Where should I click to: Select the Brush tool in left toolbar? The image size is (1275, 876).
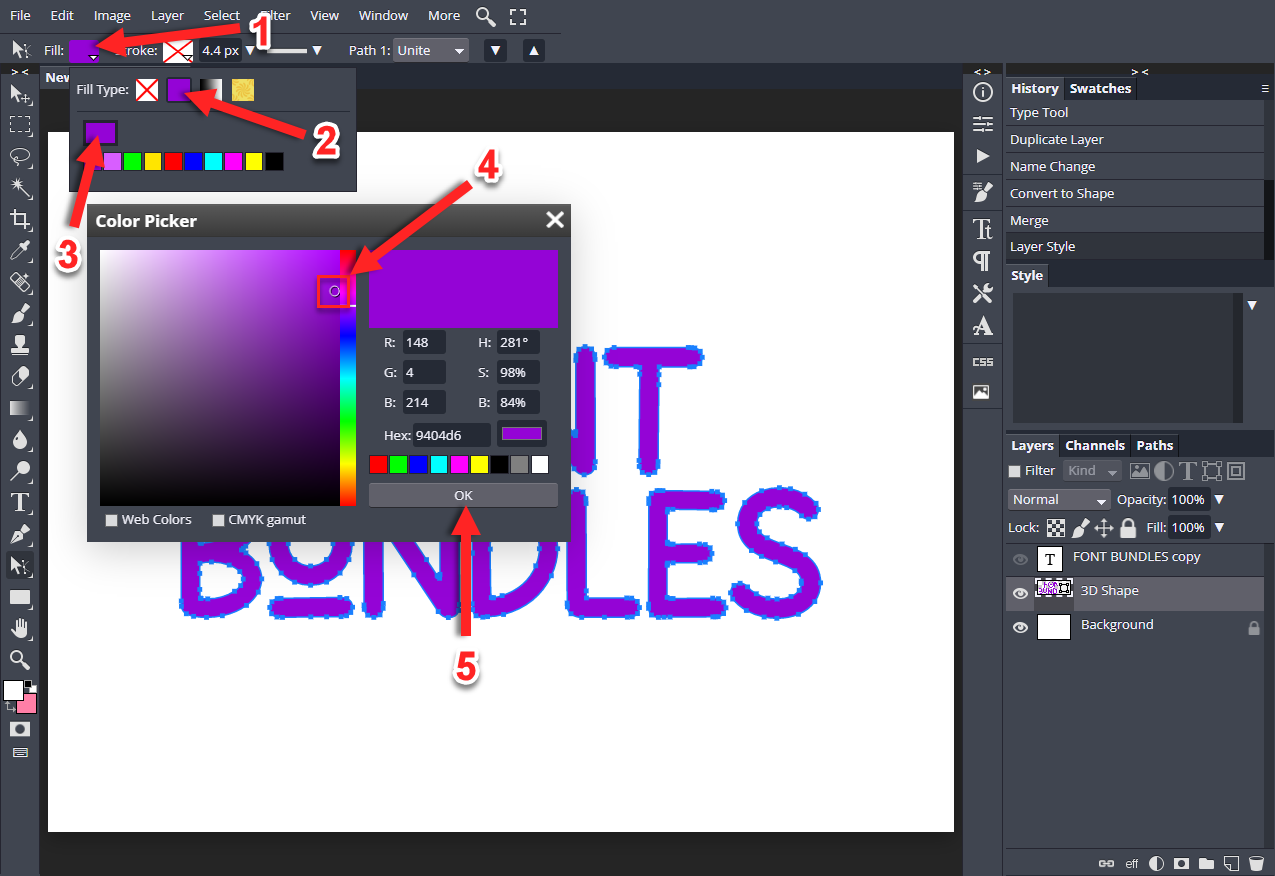coord(19,314)
